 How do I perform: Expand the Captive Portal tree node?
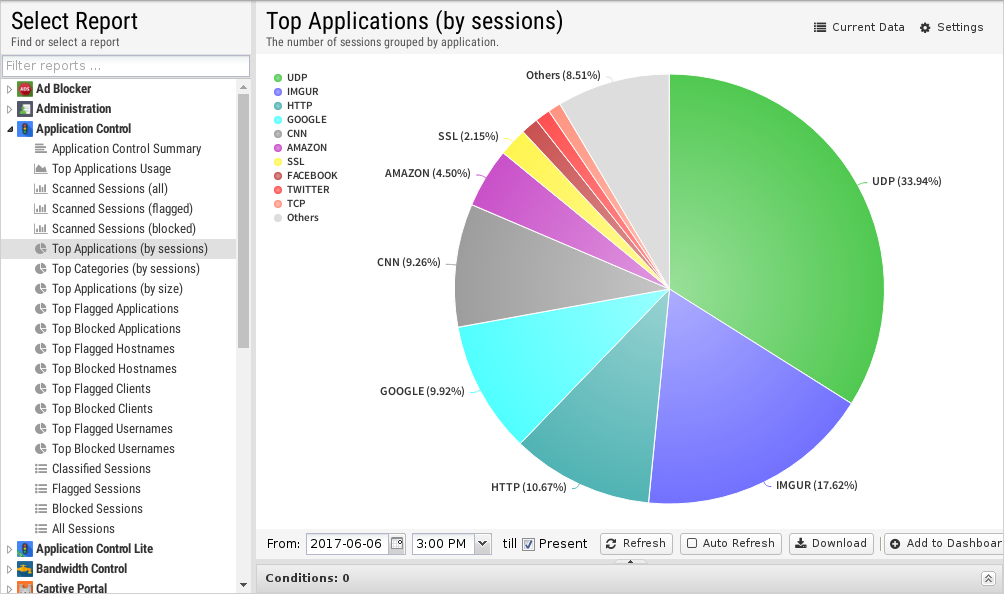[9, 588]
